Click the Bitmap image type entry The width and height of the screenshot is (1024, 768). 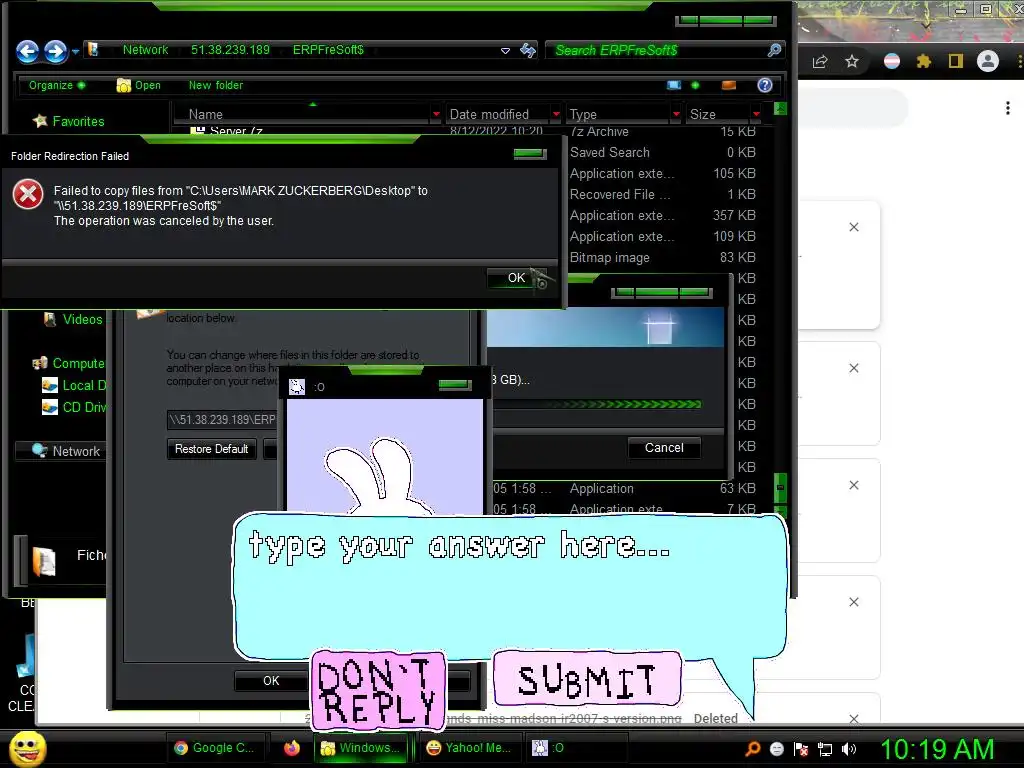[609, 257]
